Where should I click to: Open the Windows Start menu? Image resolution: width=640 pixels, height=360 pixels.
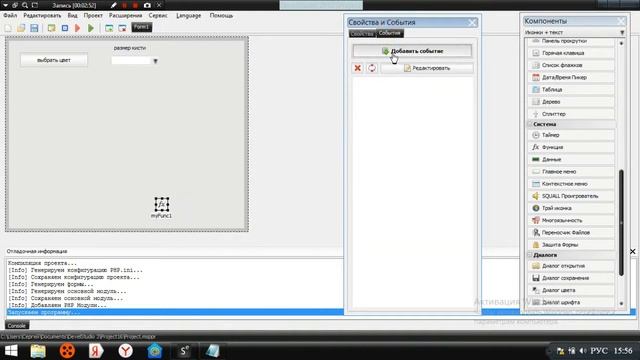(x=11, y=351)
